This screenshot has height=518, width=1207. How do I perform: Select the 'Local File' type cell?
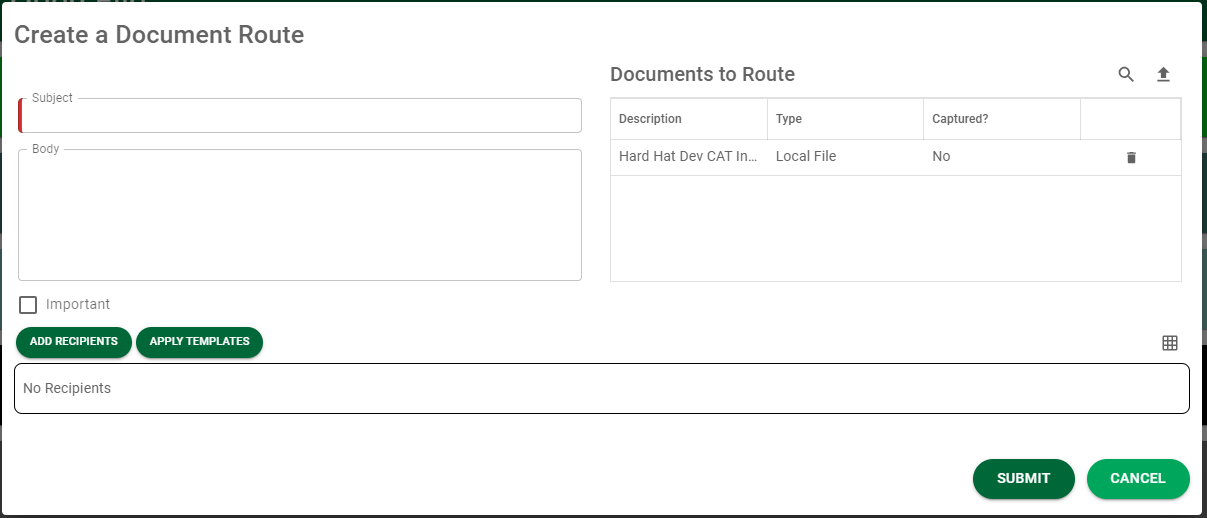[846, 157]
